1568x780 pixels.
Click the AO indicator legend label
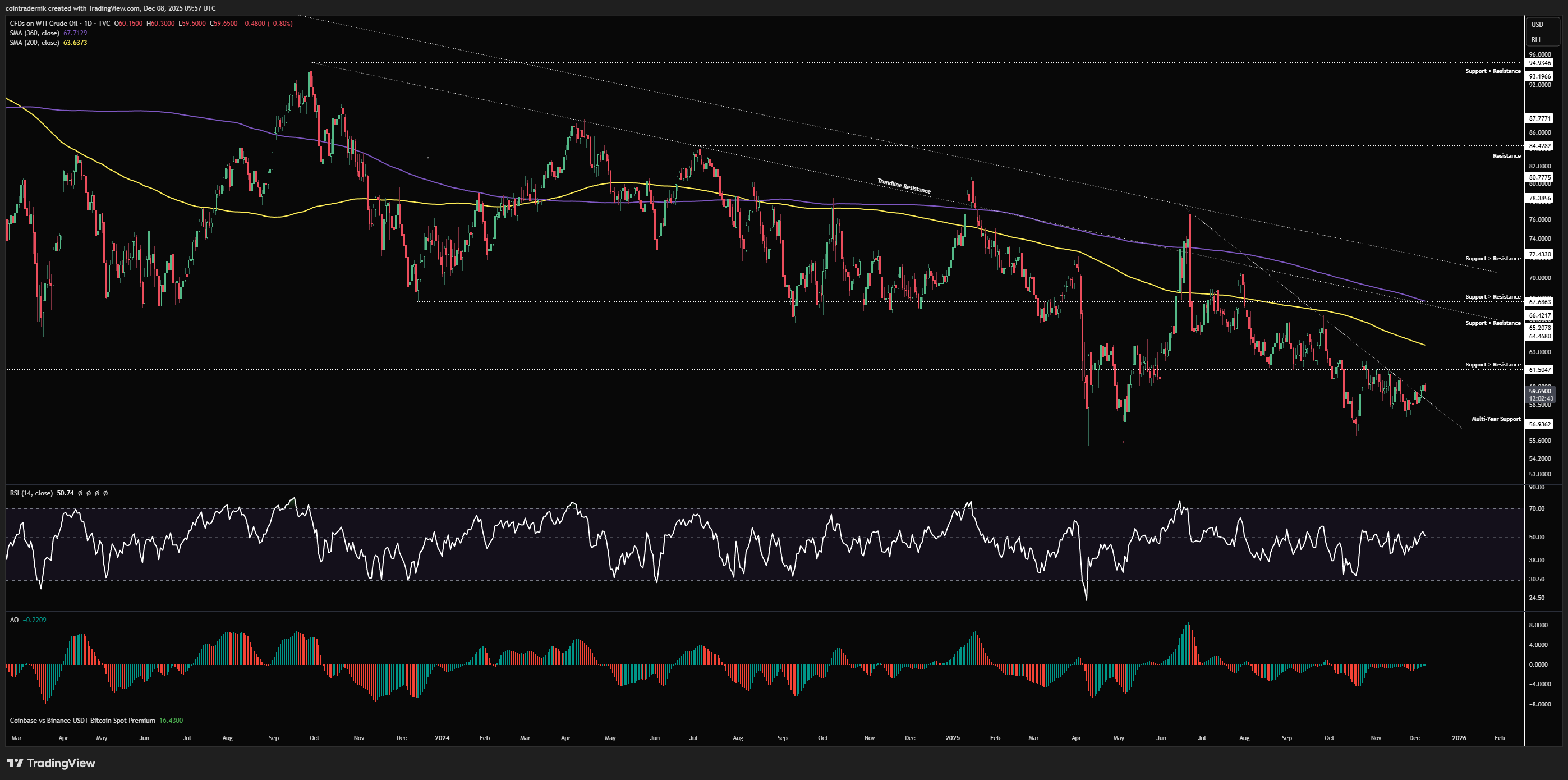coord(14,620)
